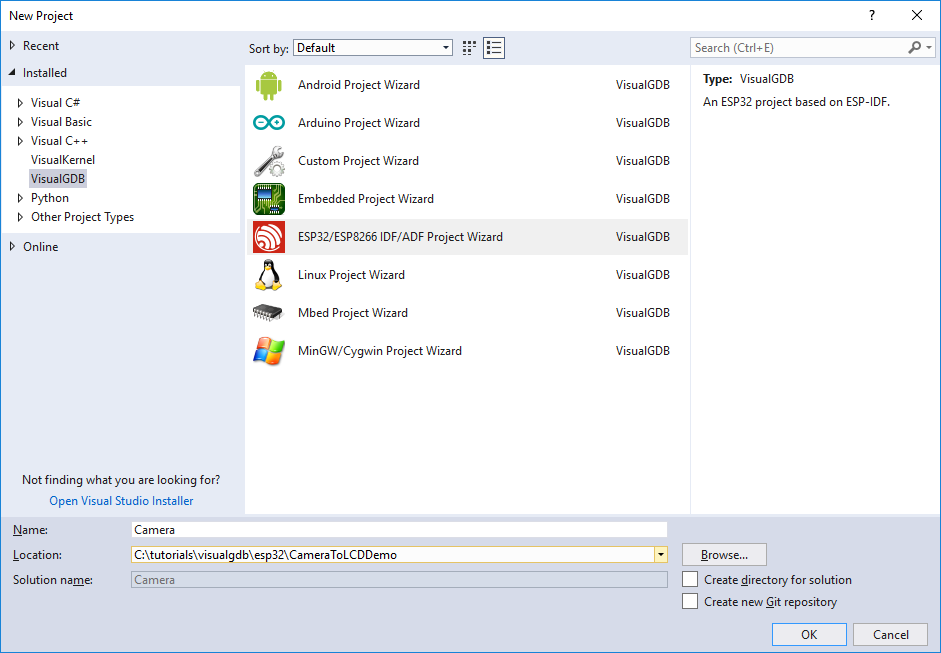Select Android Project Wizard template name
Viewport: 941px width, 653px height.
[x=359, y=85]
